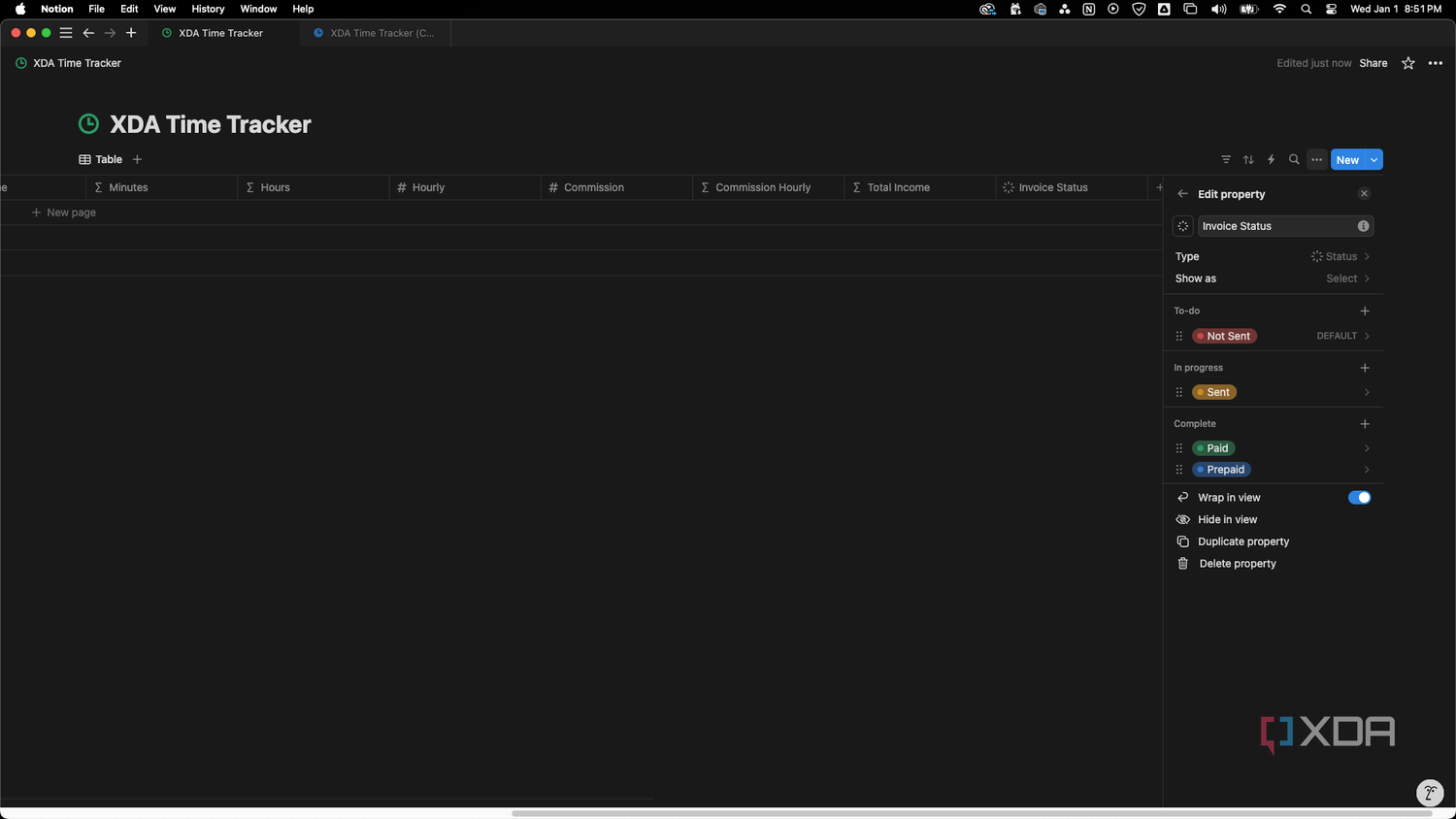Expand the Paid option chevron
Image resolution: width=1456 pixels, height=819 pixels.
click(x=1367, y=448)
